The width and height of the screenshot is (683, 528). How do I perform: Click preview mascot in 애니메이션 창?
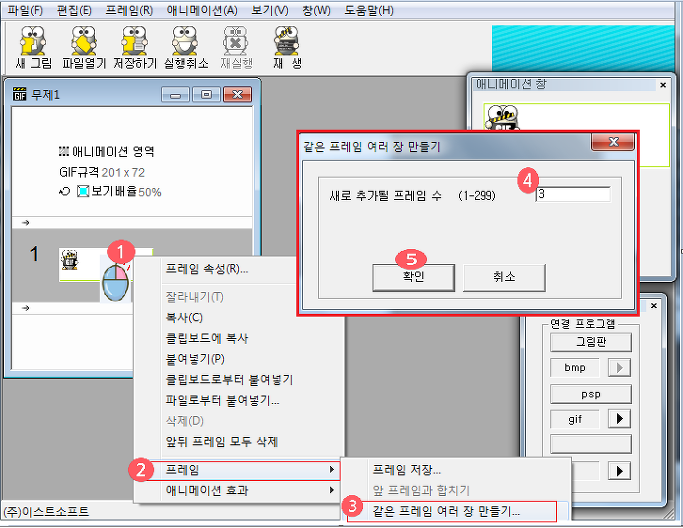[502, 117]
